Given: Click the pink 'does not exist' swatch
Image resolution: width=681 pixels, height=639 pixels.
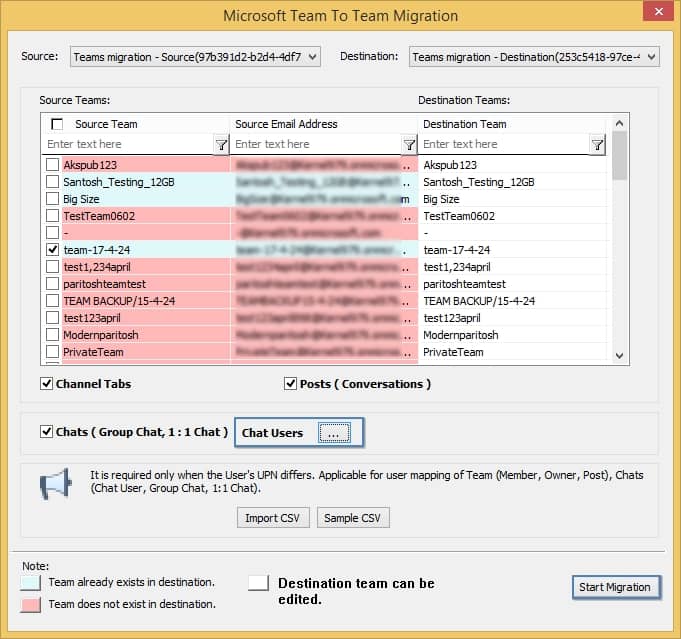Looking at the screenshot, I should 30,604.
